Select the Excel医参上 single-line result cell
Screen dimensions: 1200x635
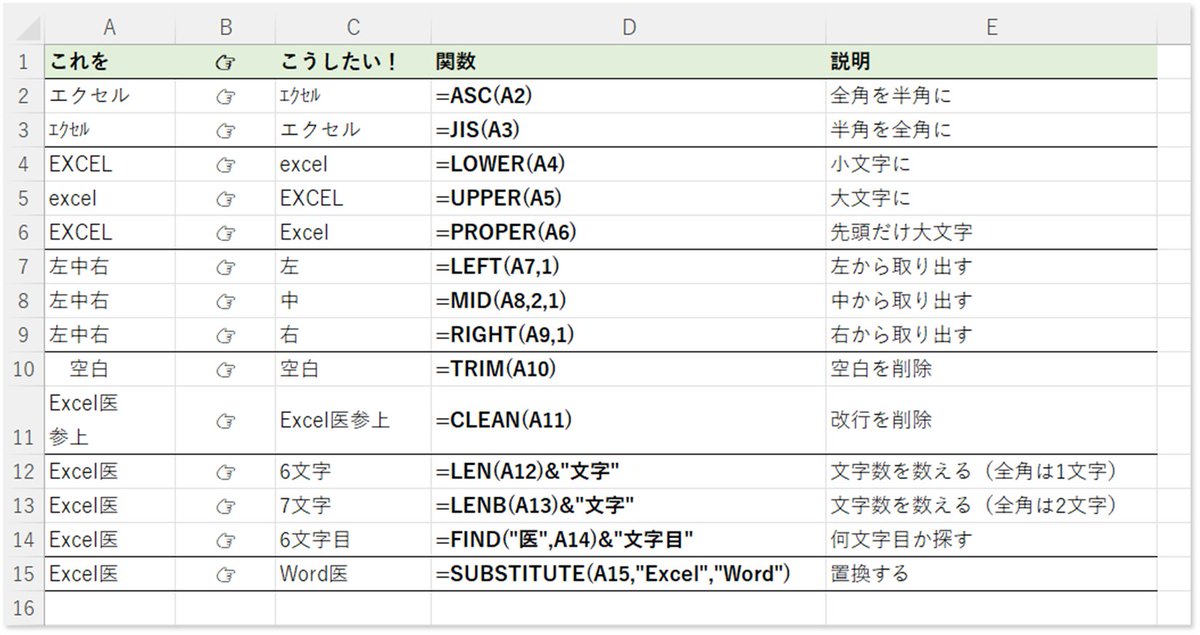coord(353,420)
